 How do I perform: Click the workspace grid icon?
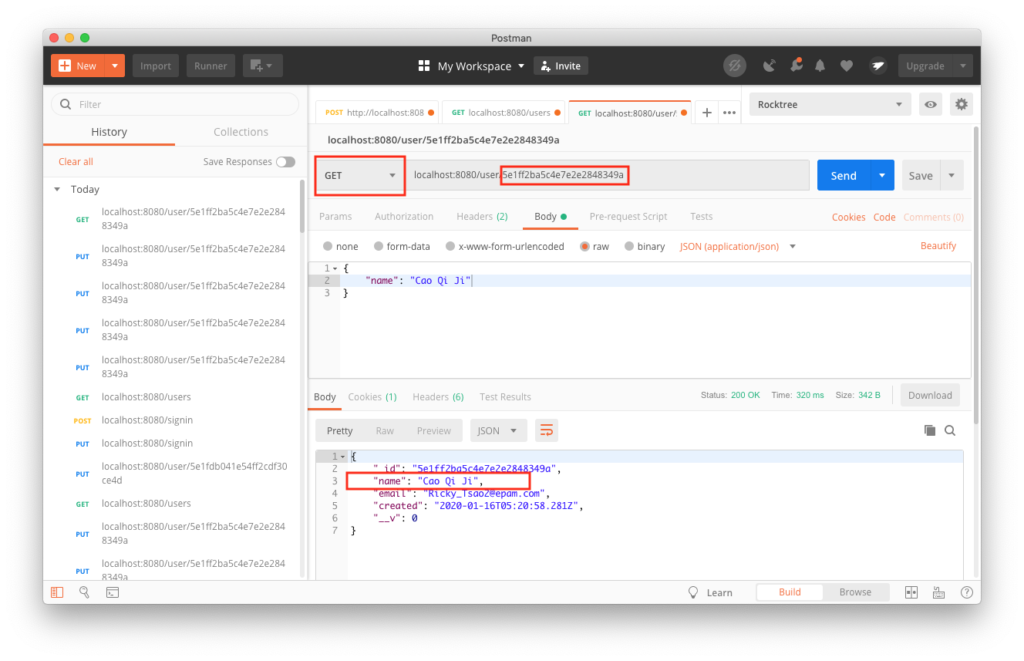click(x=424, y=66)
